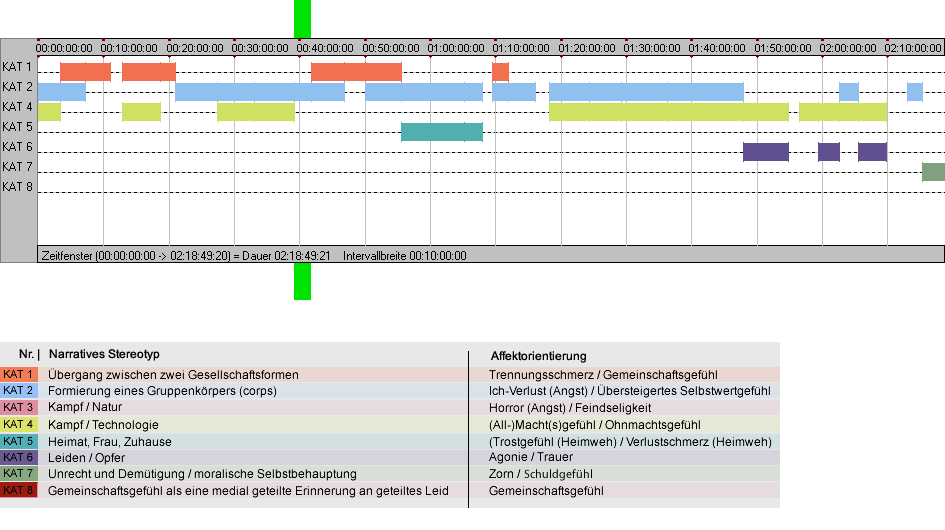Click the purple KAT 6 legend swatch
This screenshot has width=945, height=530.
click(19, 457)
